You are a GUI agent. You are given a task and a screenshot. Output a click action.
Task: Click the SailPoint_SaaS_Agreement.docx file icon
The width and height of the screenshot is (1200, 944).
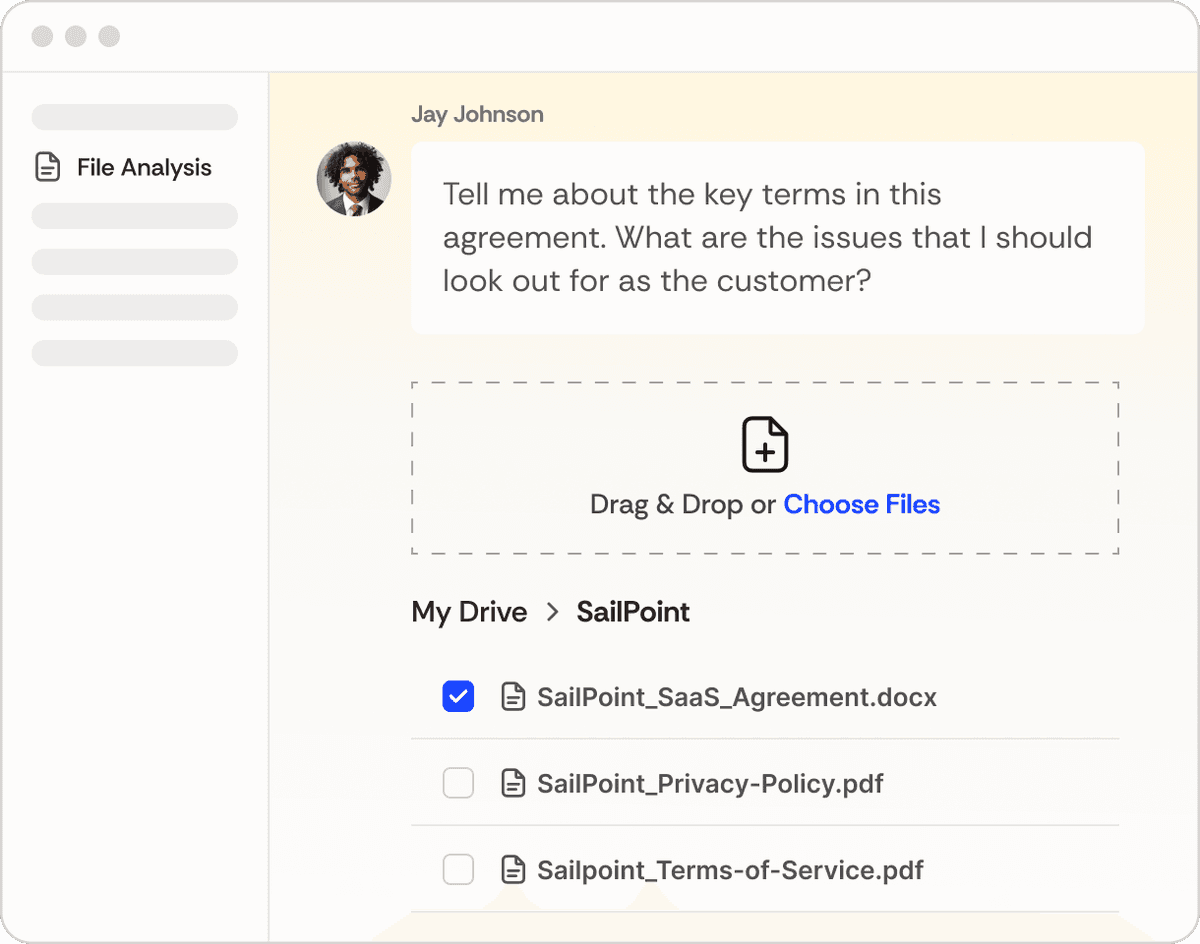tap(513, 697)
